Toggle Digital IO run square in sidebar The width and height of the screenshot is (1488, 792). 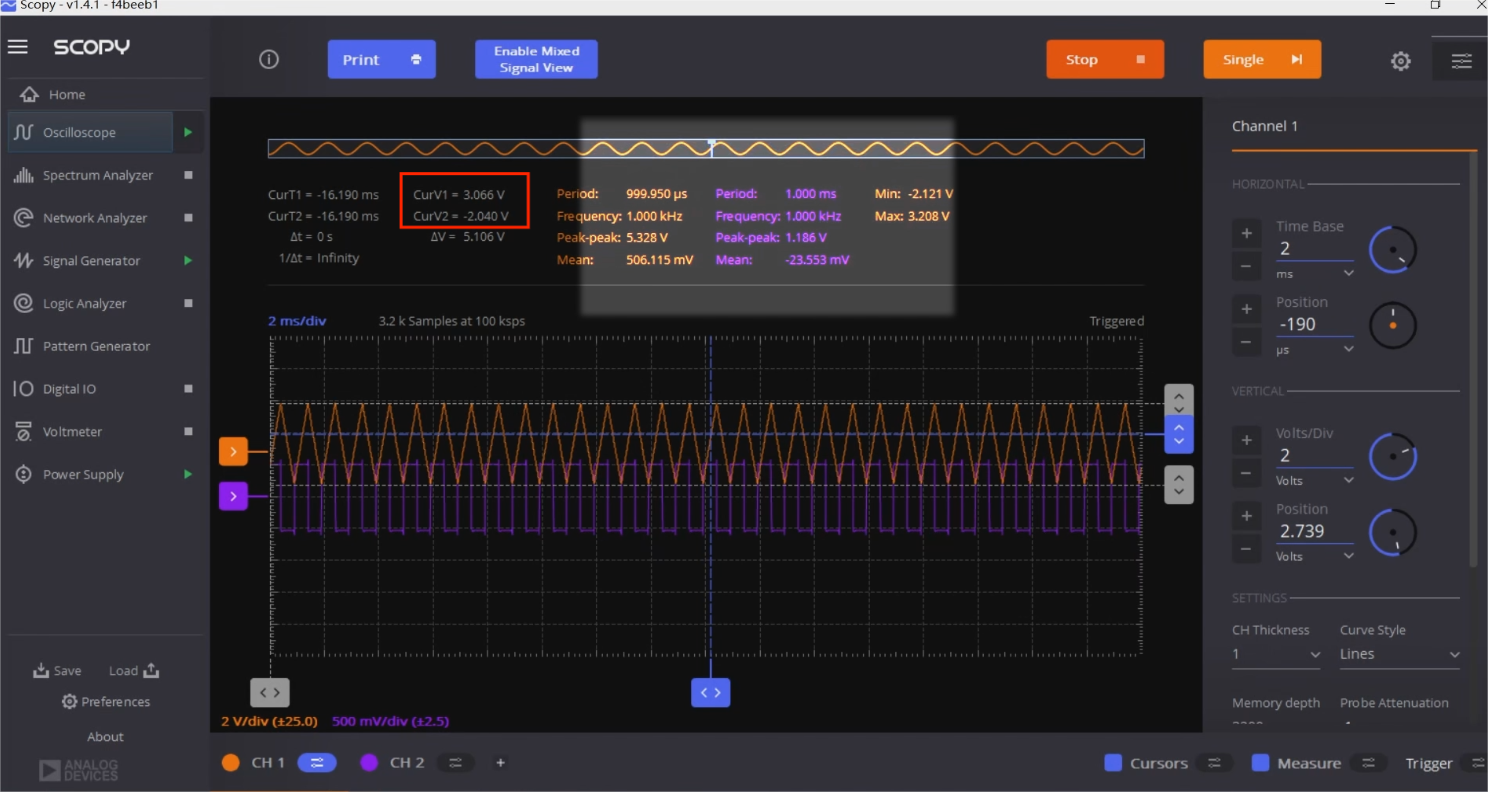pos(188,389)
